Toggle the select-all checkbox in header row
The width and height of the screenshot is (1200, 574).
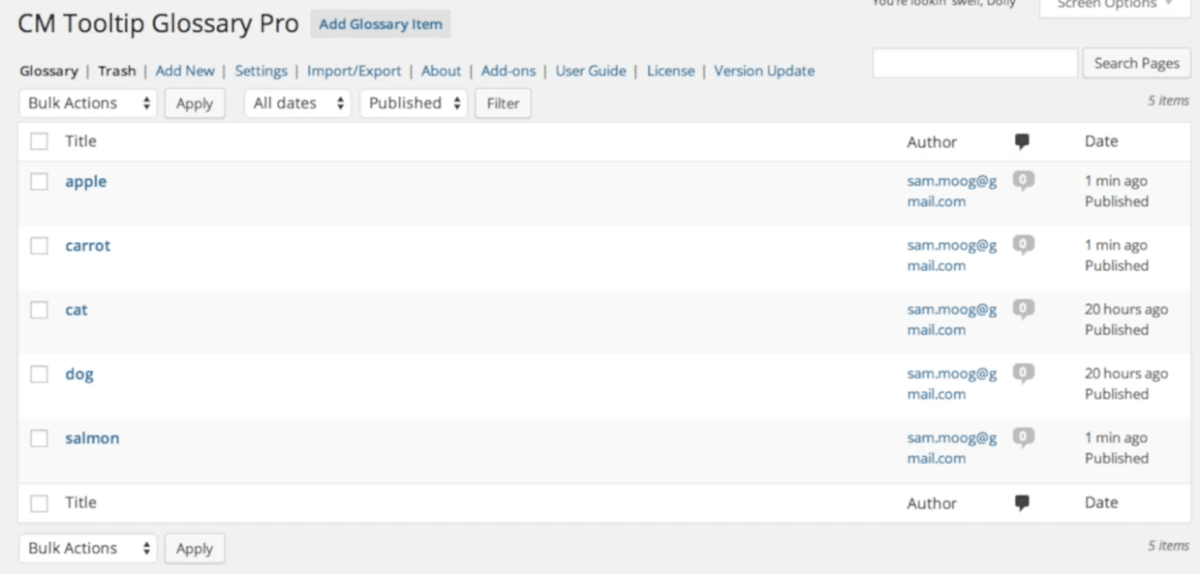tap(39, 142)
